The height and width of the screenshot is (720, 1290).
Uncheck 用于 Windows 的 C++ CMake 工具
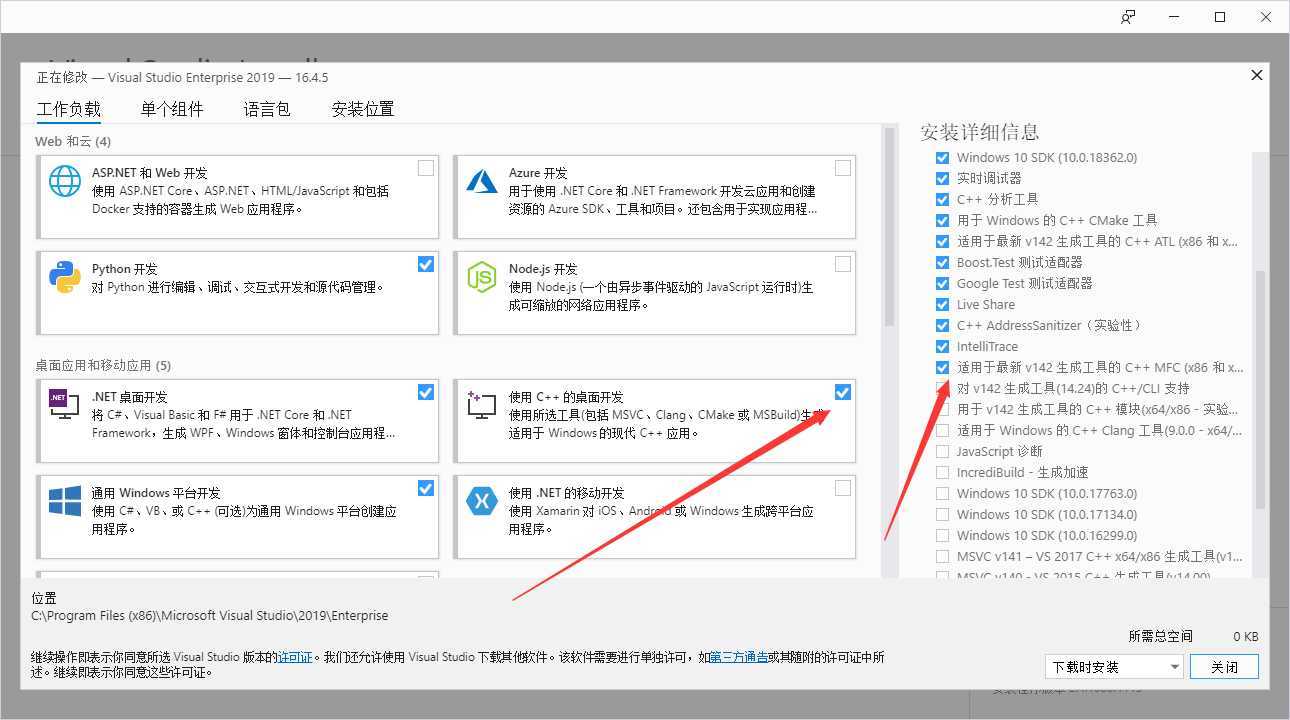(x=942, y=220)
